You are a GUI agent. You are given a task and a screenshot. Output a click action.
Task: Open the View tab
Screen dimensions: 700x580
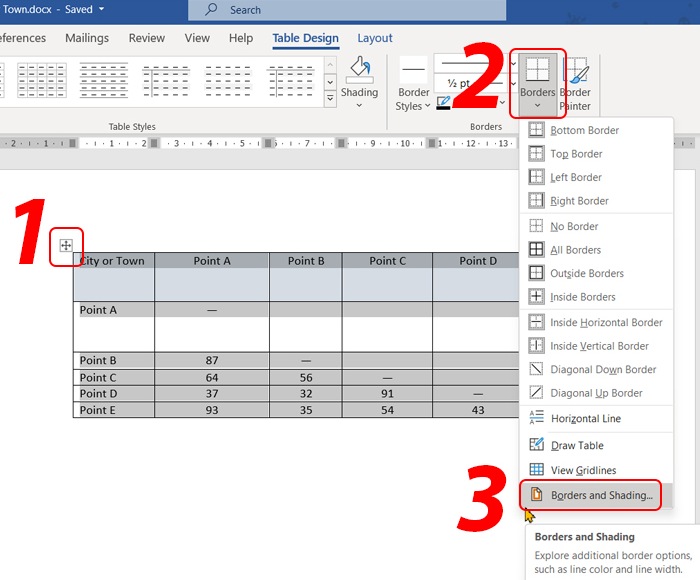point(197,38)
